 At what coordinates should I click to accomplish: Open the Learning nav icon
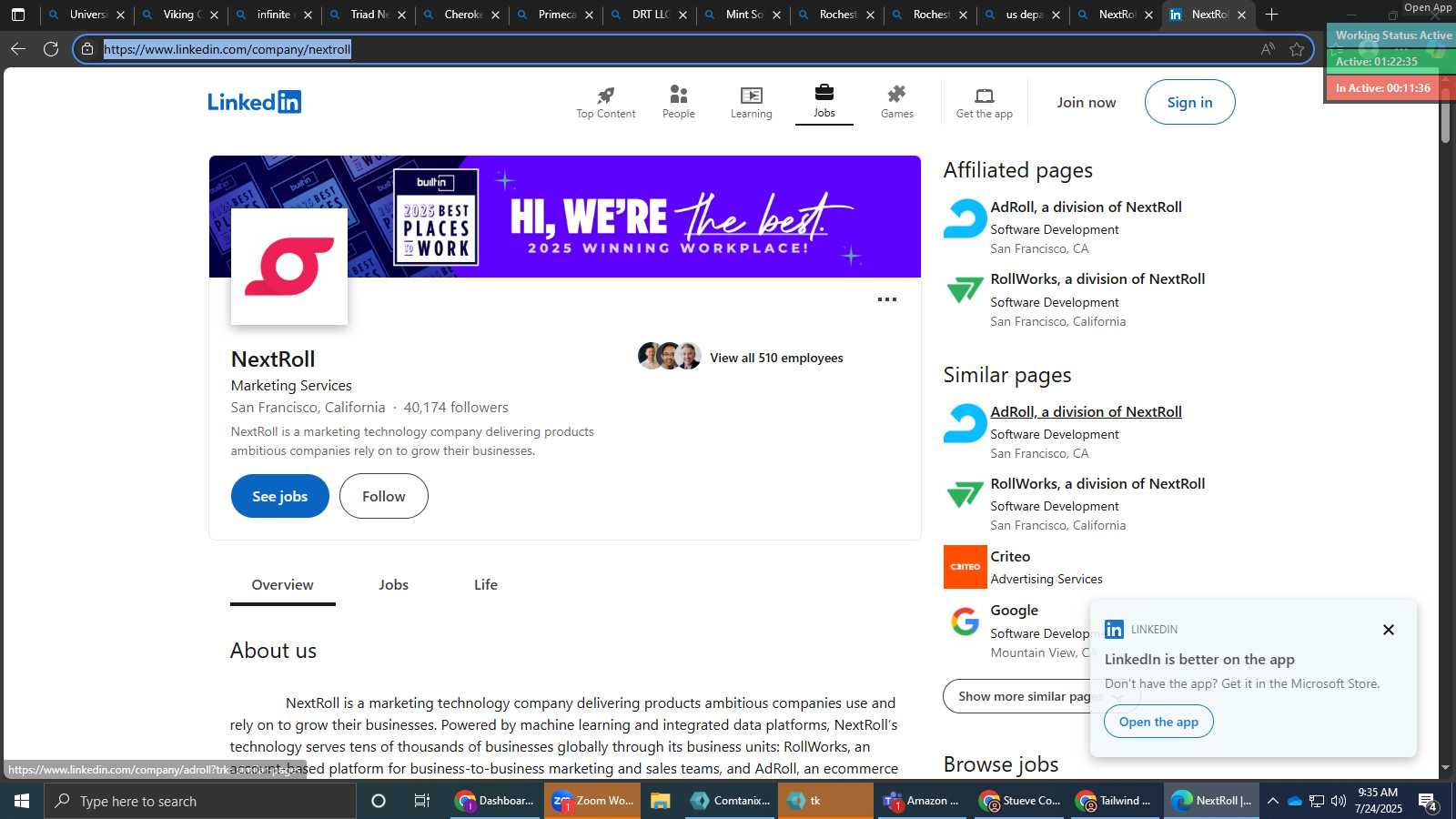point(751,102)
